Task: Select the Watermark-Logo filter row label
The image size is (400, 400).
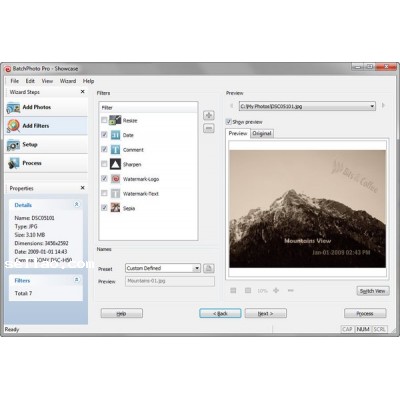Action: tap(141, 179)
